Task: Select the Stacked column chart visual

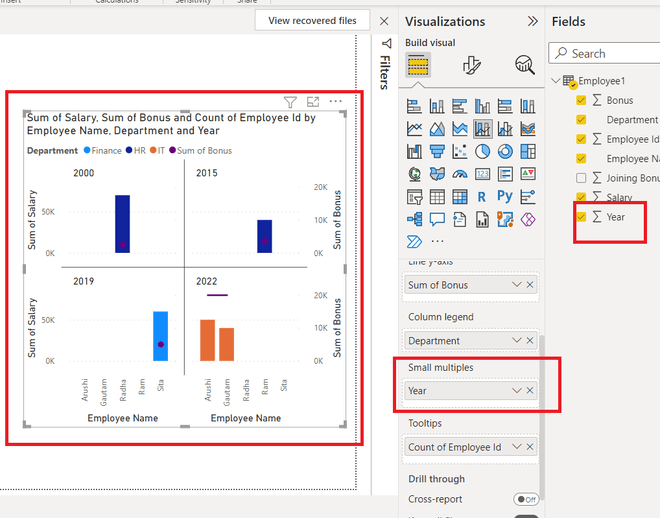Action: 437,106
